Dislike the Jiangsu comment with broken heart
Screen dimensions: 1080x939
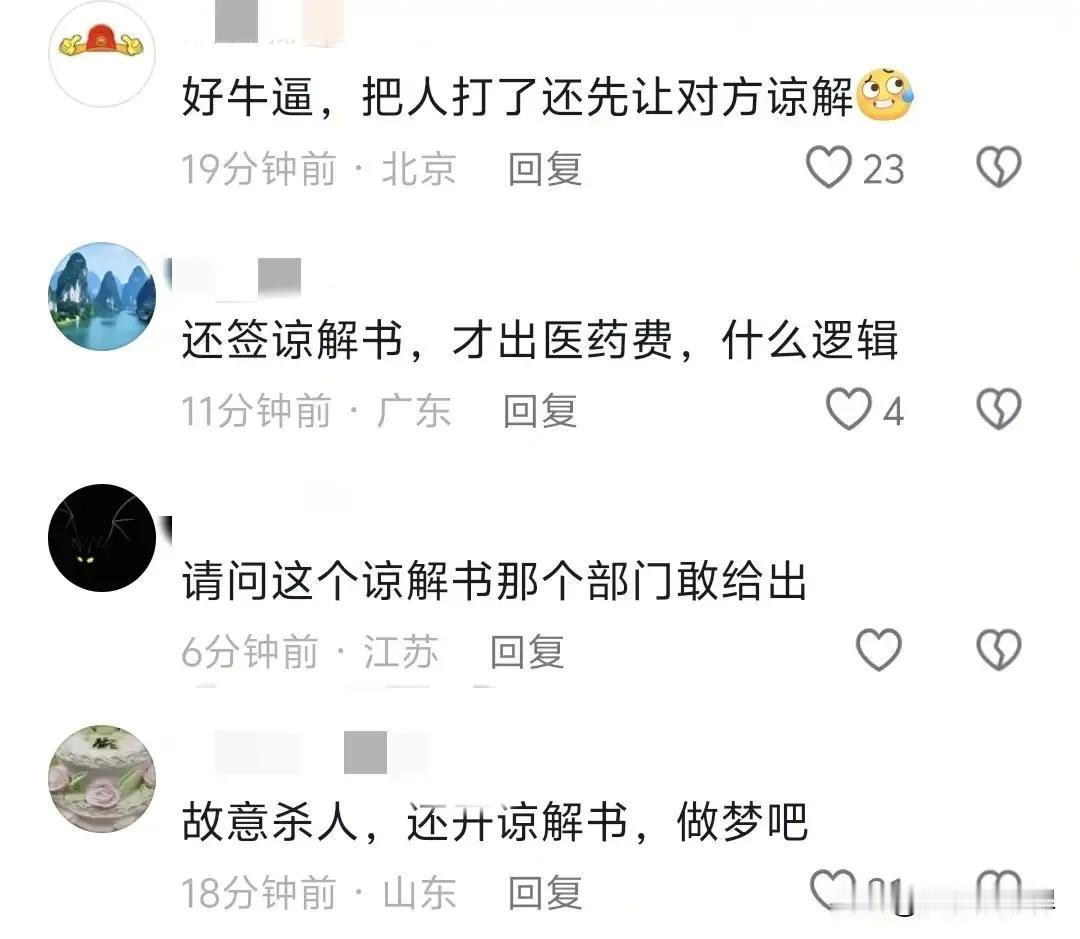[x=999, y=650]
